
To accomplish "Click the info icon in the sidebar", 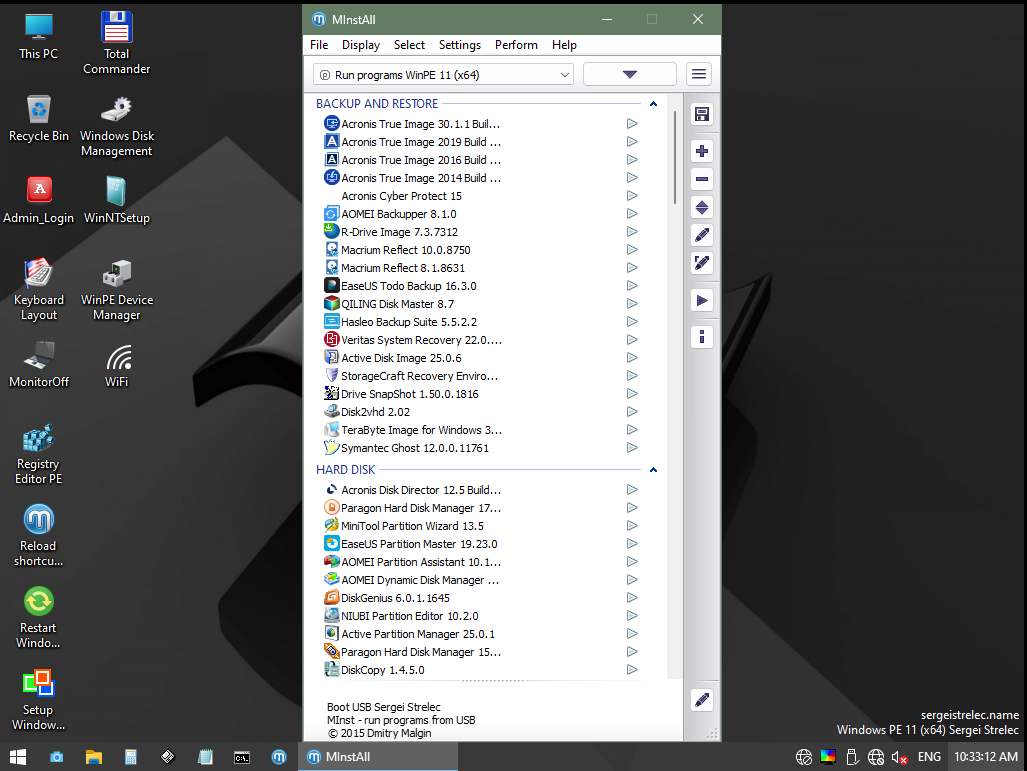I will point(701,337).
